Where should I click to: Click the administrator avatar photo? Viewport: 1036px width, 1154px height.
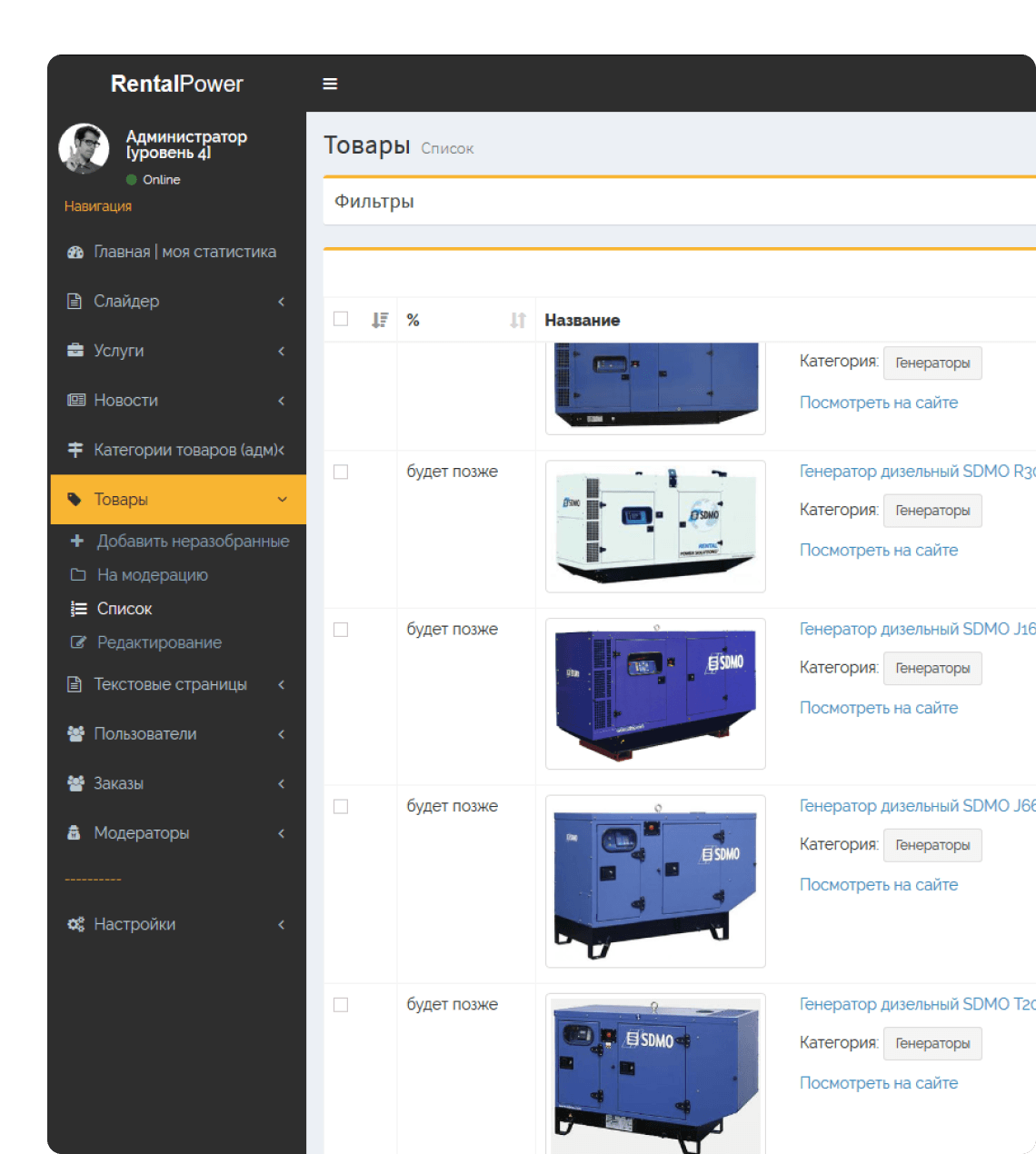click(x=85, y=149)
